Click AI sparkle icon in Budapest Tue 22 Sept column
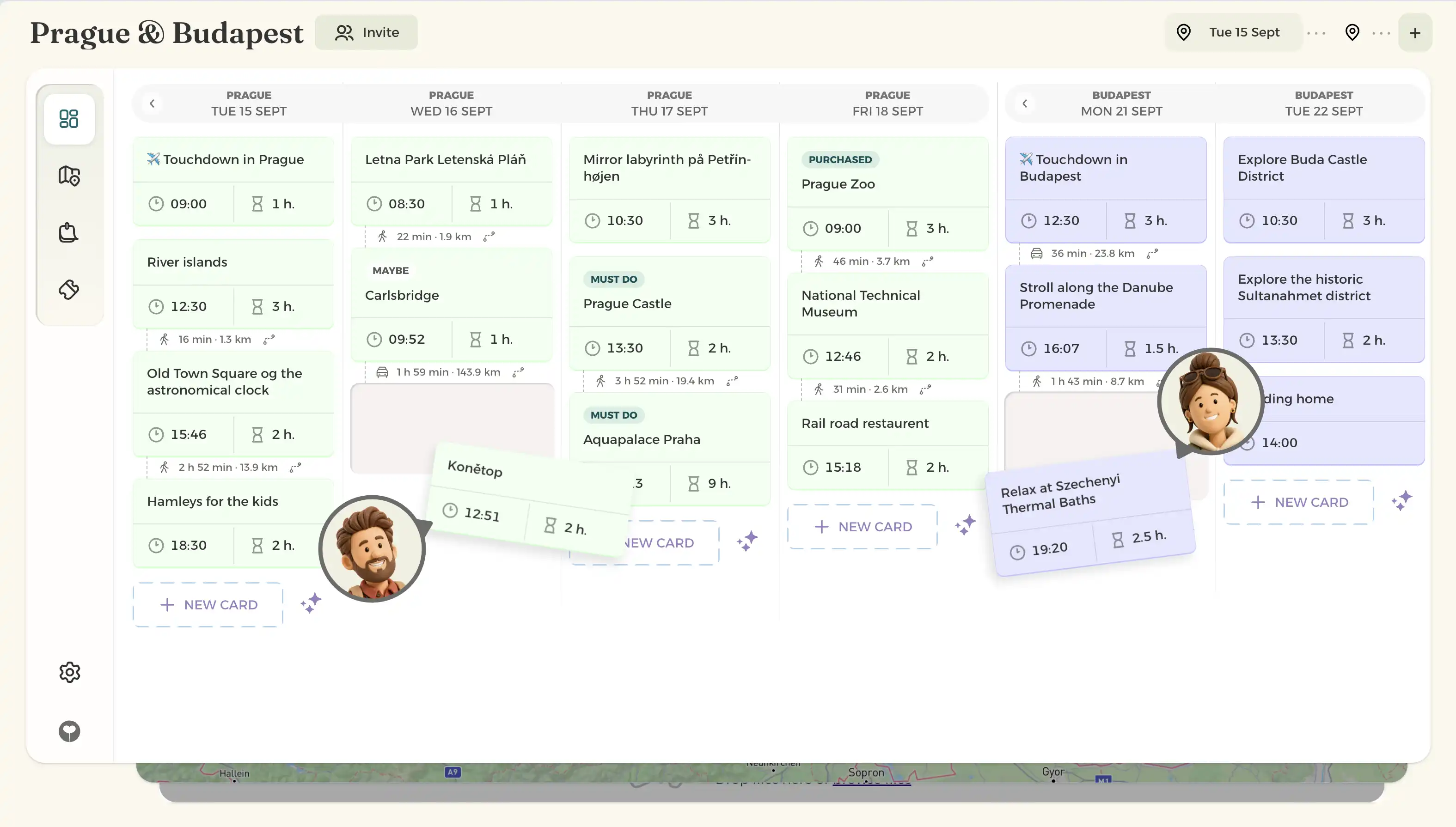Screen dimensions: 1456x827 [1401, 501]
